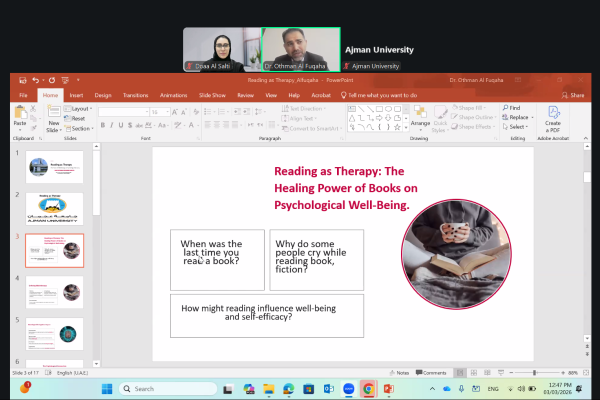Click the Save icon in the quick access toolbar

click(x=23, y=80)
